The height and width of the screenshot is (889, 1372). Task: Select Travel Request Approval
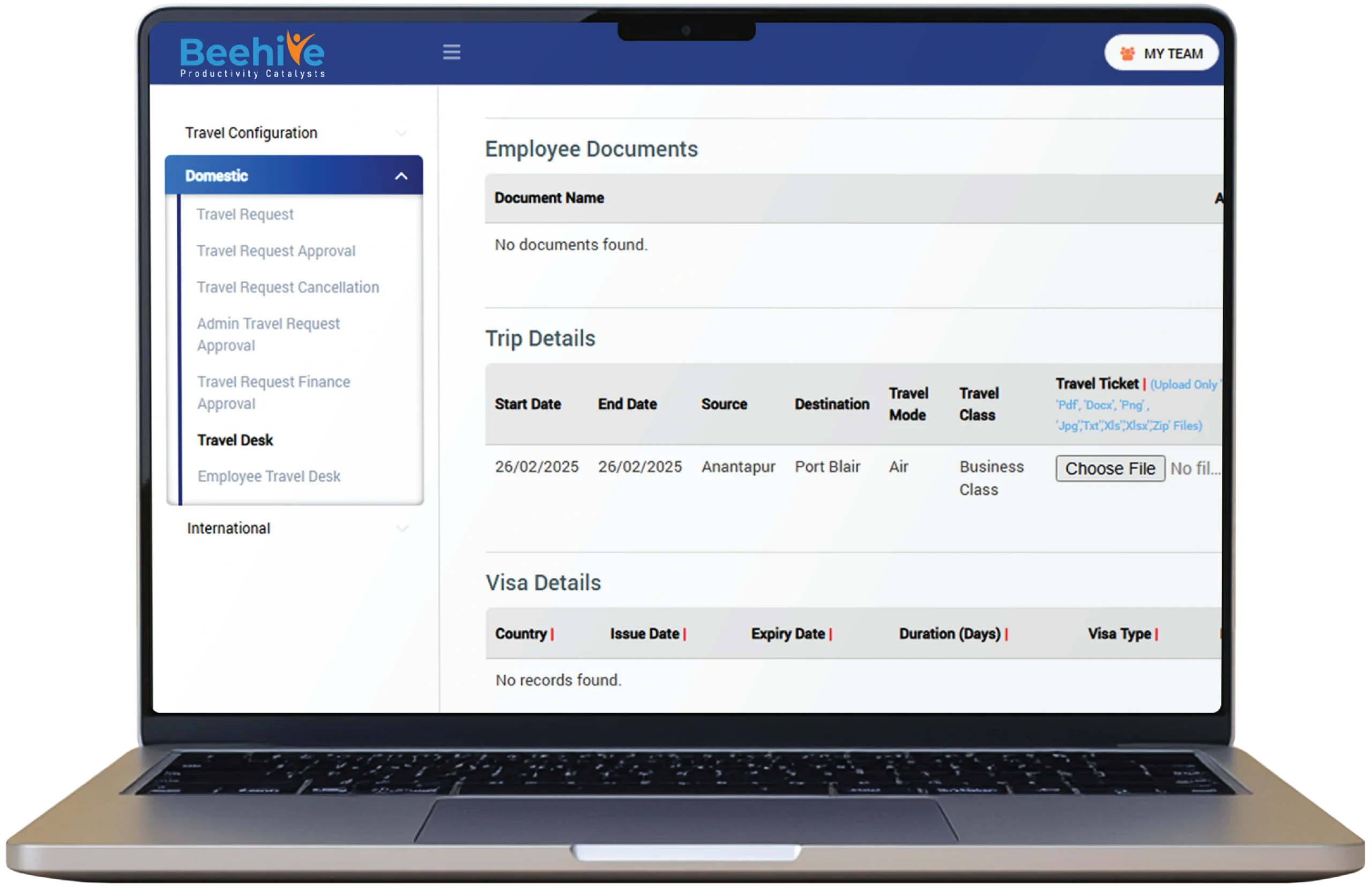pos(276,251)
